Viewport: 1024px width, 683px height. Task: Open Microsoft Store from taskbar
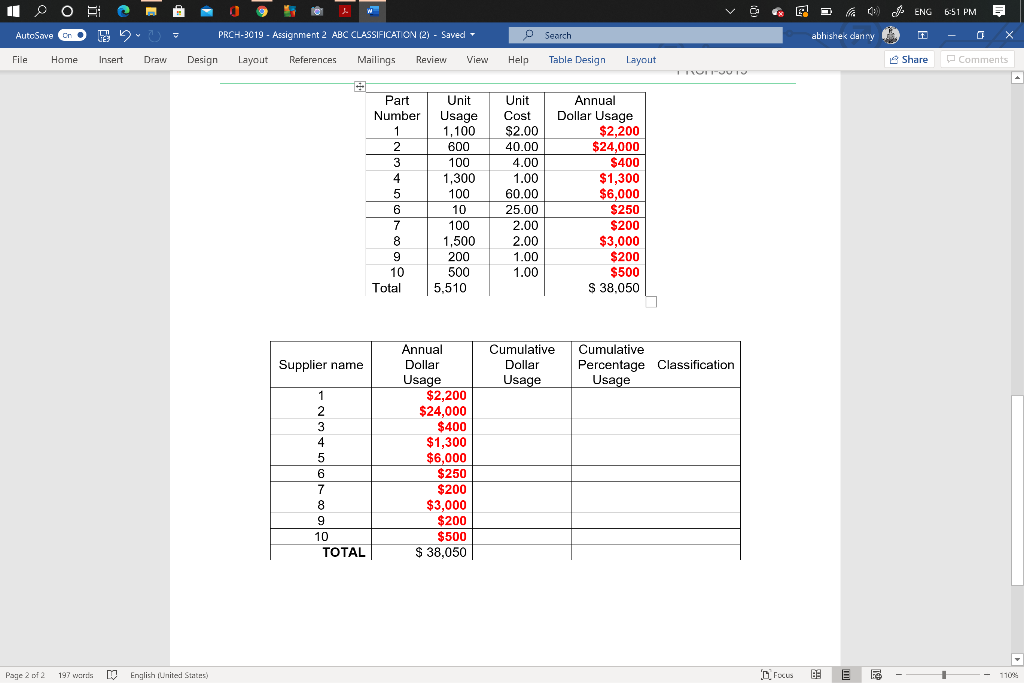coord(178,11)
